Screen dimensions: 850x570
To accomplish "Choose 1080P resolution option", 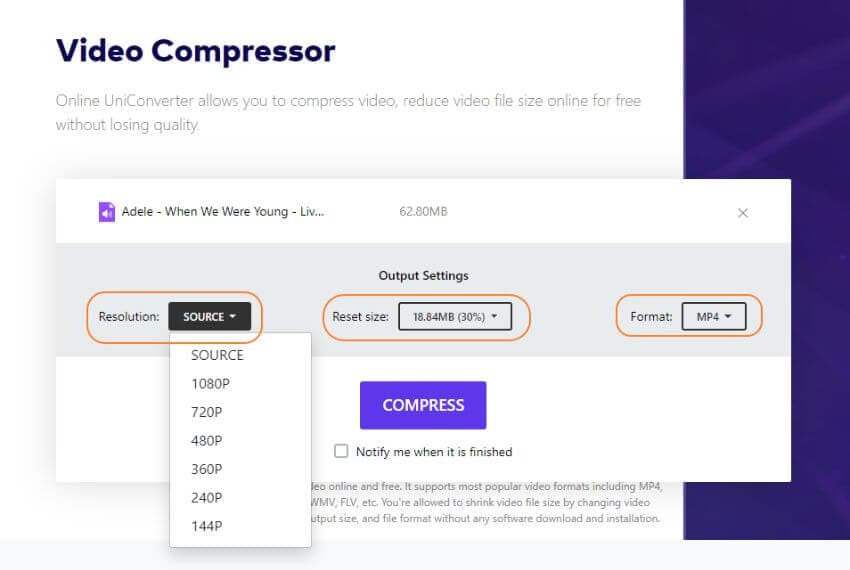I will [210, 384].
